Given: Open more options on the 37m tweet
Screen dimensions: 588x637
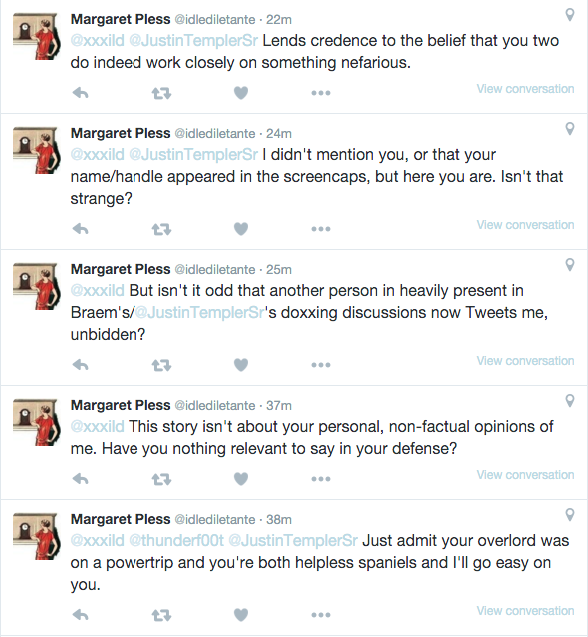Looking at the screenshot, I should pyautogui.click(x=321, y=479).
